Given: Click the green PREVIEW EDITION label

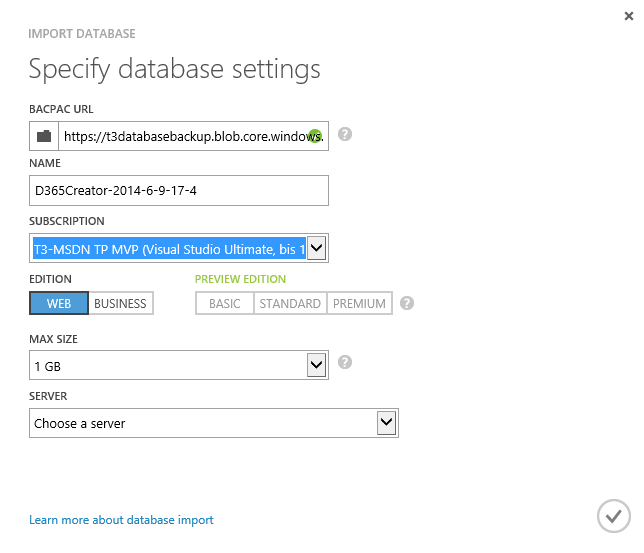Looking at the screenshot, I should [x=240, y=279].
